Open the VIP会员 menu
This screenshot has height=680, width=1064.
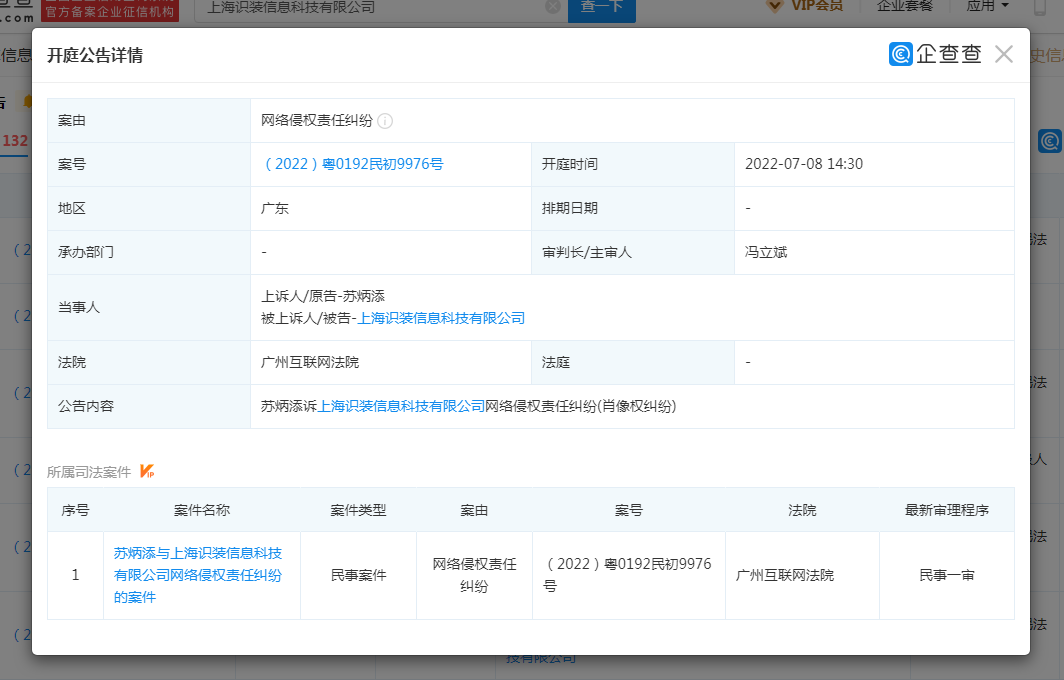click(805, 6)
